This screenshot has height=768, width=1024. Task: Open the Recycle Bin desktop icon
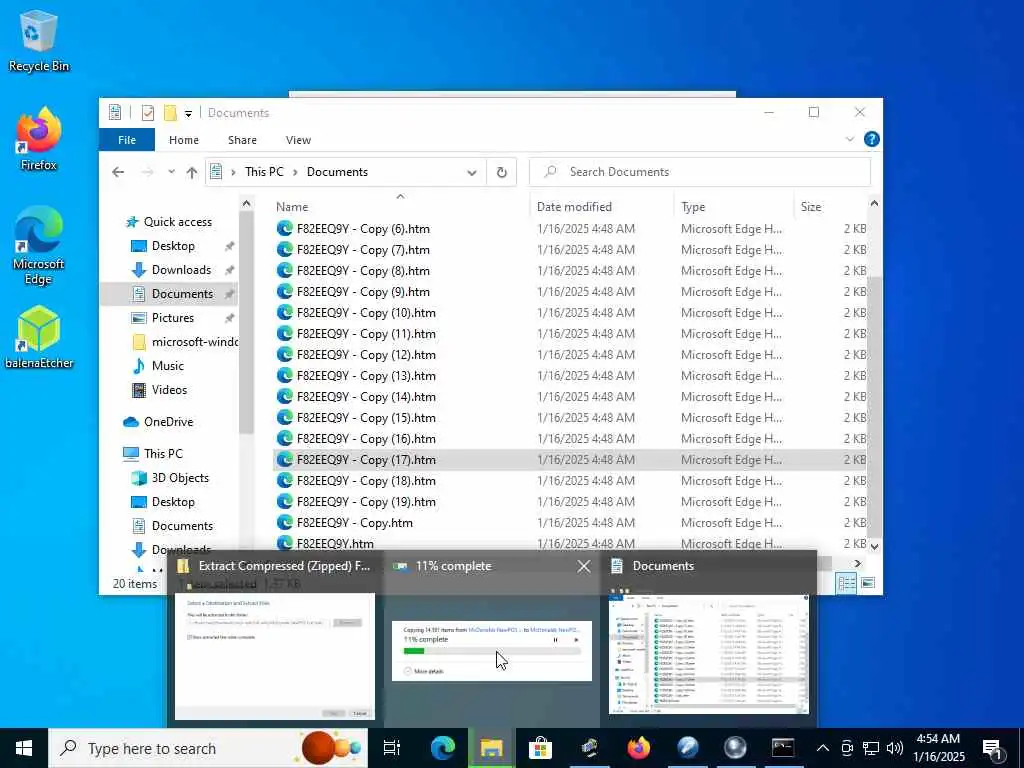pyautogui.click(x=38, y=40)
